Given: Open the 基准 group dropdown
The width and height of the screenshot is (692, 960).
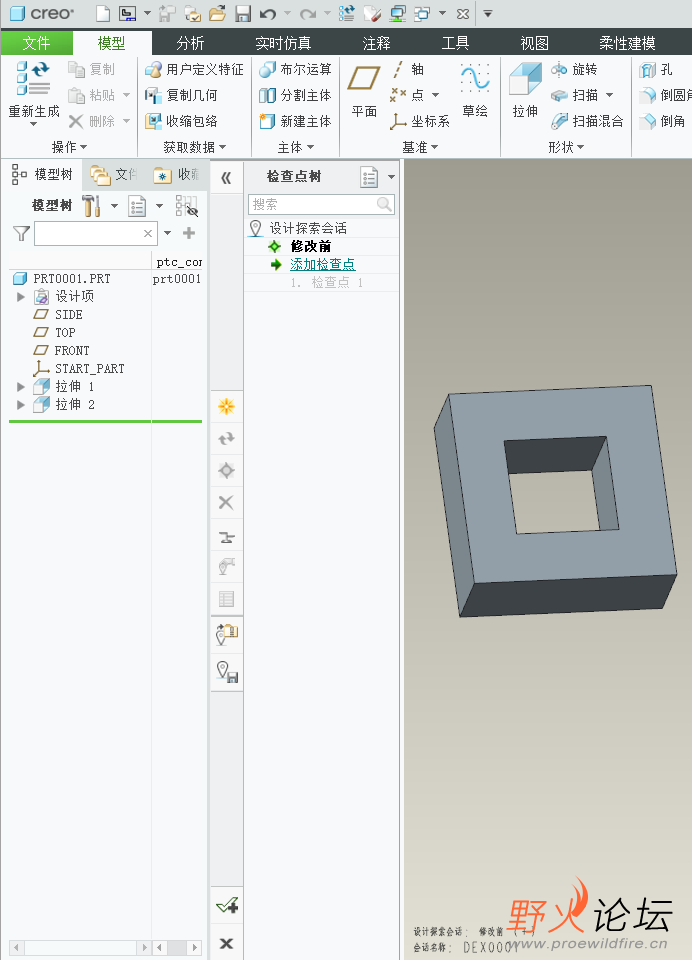Looking at the screenshot, I should pos(420,147).
